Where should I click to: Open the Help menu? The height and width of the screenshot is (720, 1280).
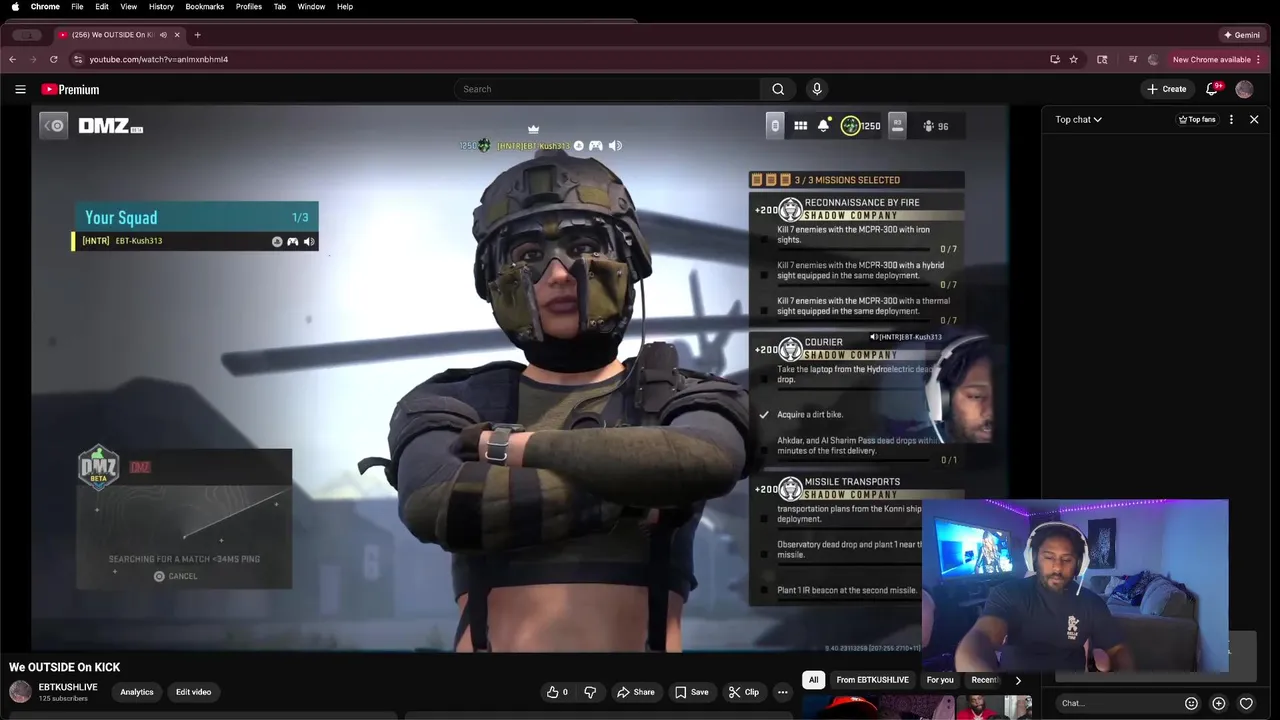point(345,7)
